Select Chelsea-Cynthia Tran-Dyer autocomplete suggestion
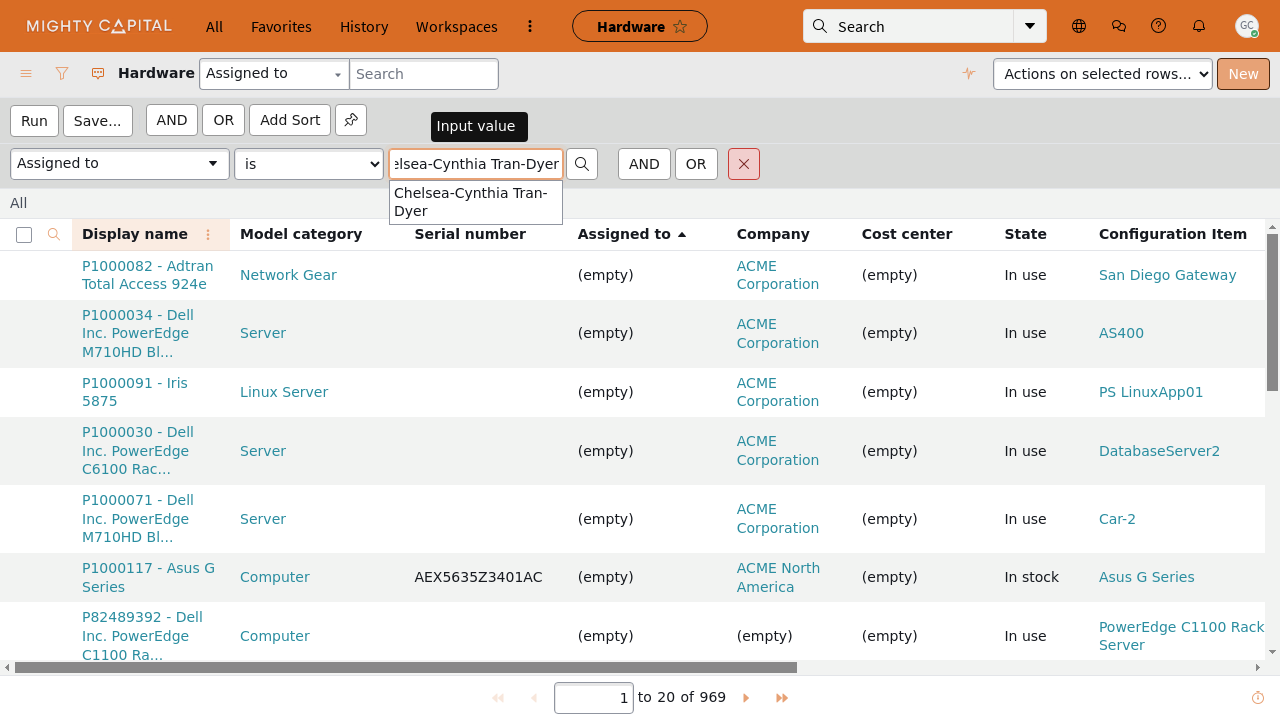Screen dimensions: 1280x720 coord(476,202)
